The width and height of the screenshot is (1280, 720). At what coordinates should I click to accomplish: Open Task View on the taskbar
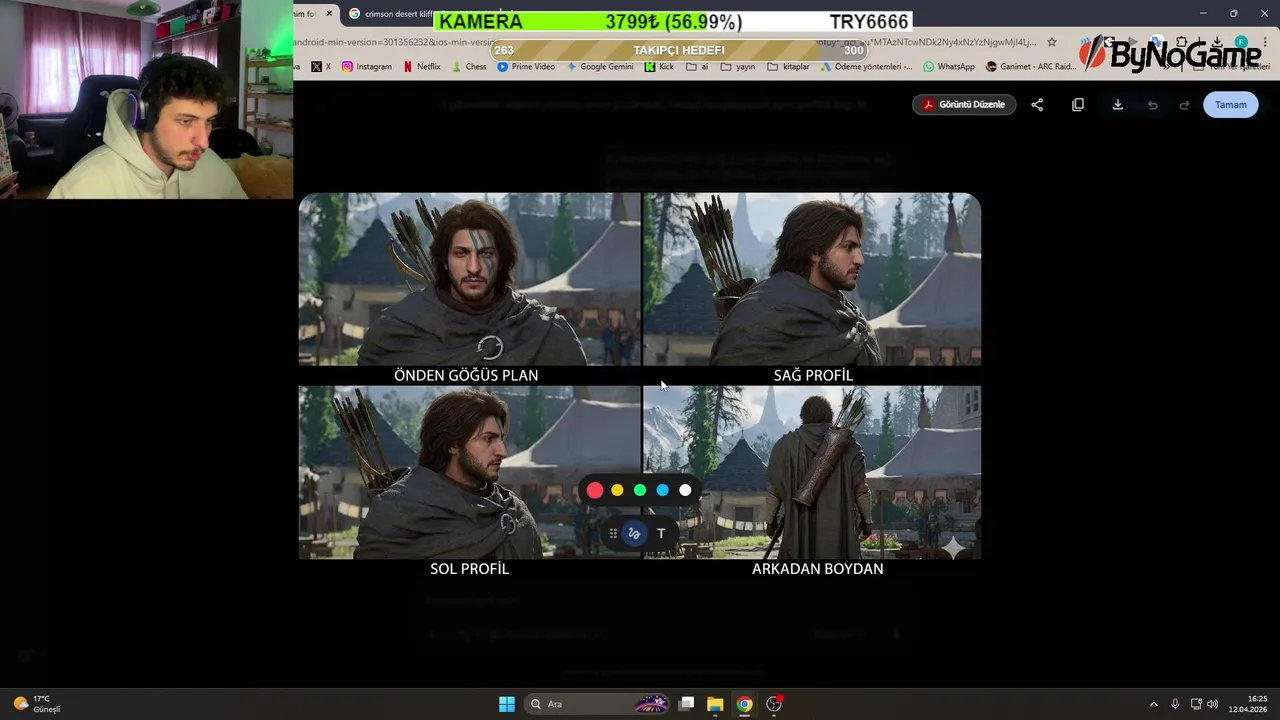[687, 704]
